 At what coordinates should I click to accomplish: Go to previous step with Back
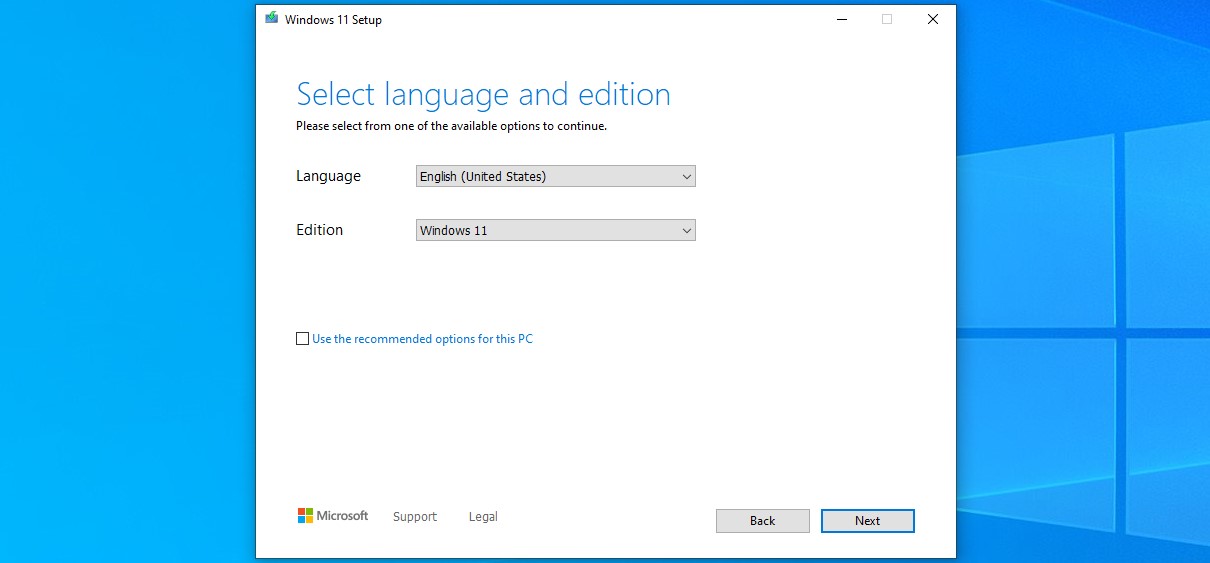(762, 521)
